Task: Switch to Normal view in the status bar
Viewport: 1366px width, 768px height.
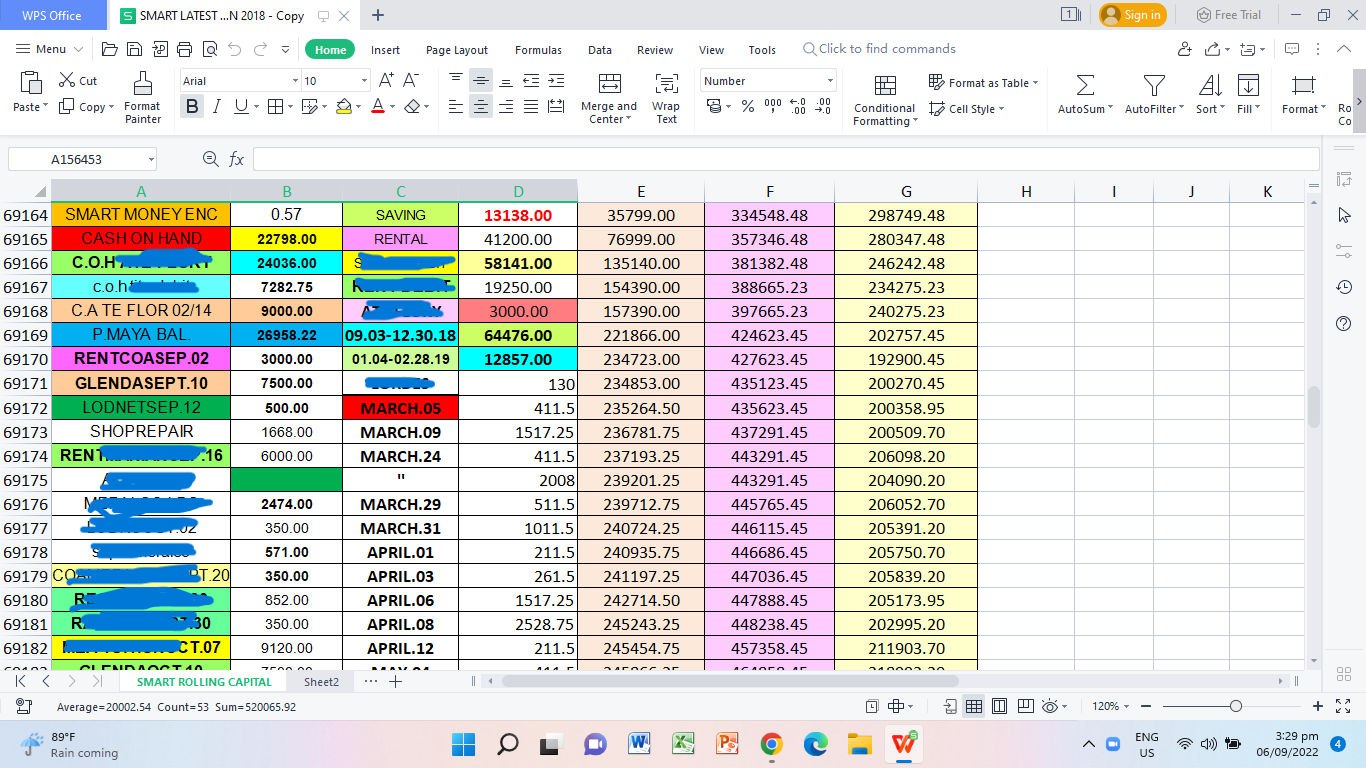Action: 973,706
